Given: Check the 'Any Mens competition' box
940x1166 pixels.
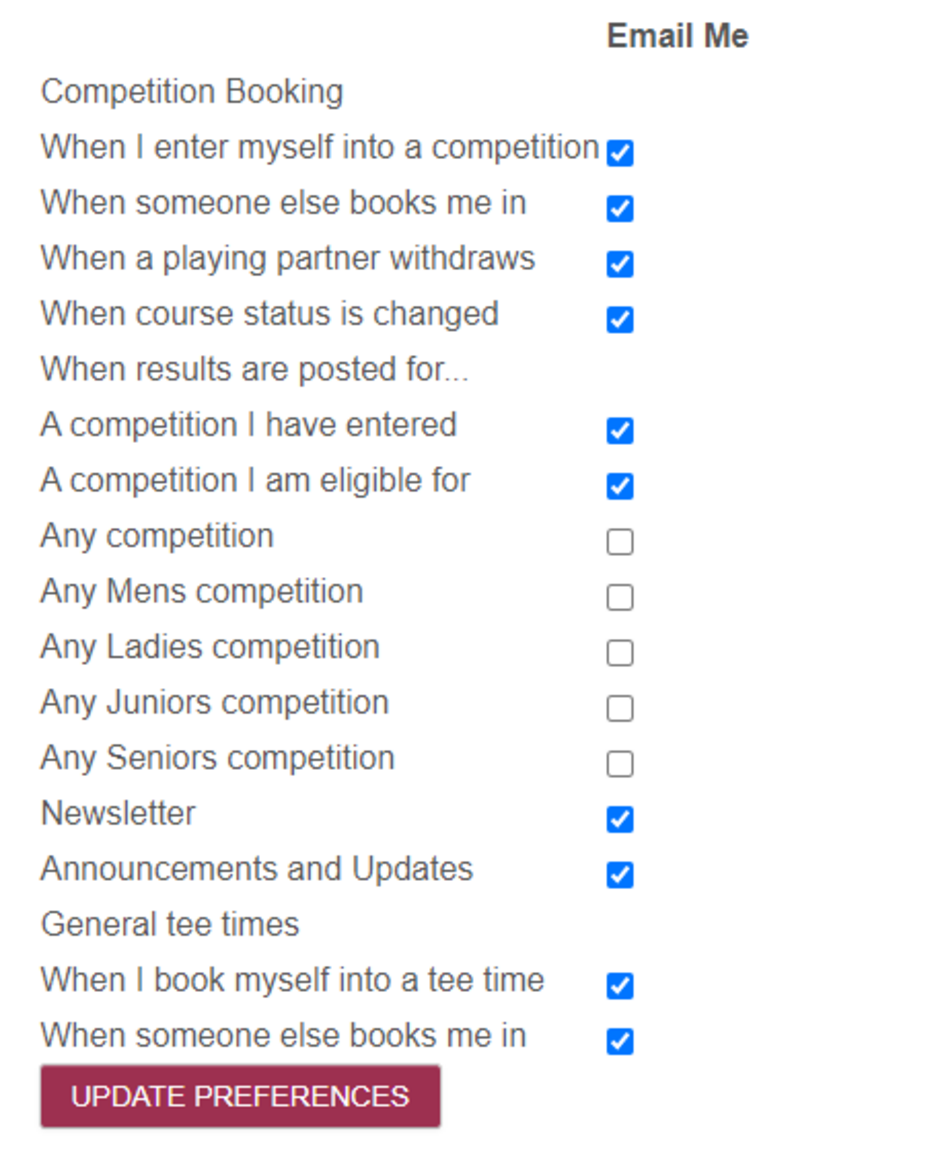Looking at the screenshot, I should pyautogui.click(x=620, y=597).
